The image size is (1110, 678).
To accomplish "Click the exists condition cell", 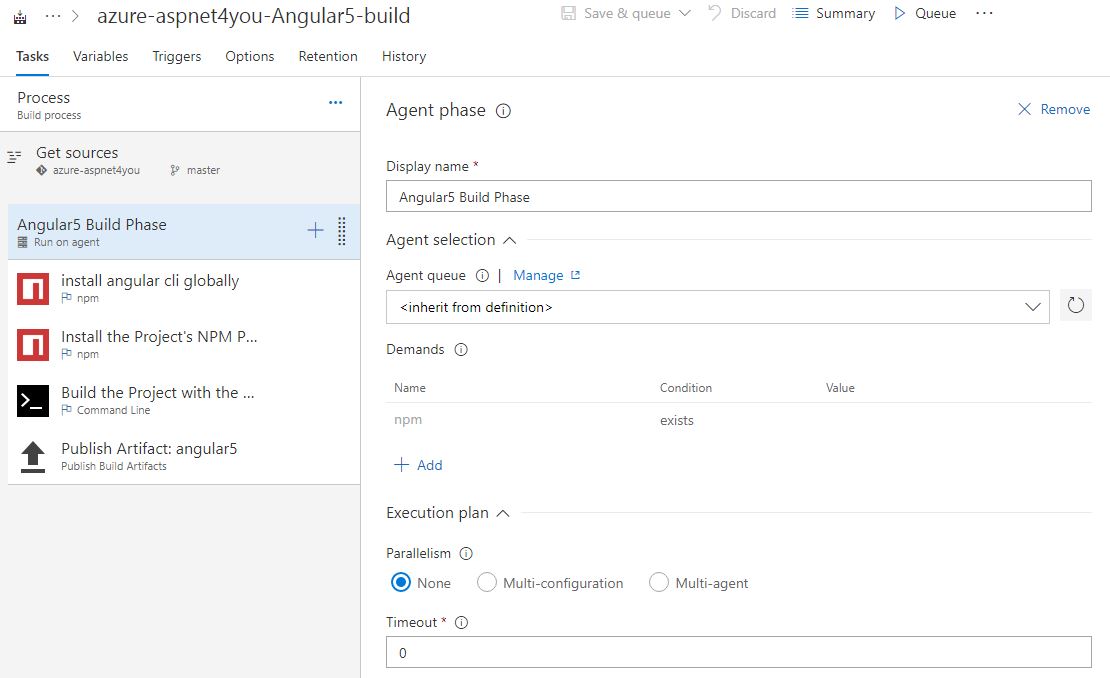I will [677, 420].
